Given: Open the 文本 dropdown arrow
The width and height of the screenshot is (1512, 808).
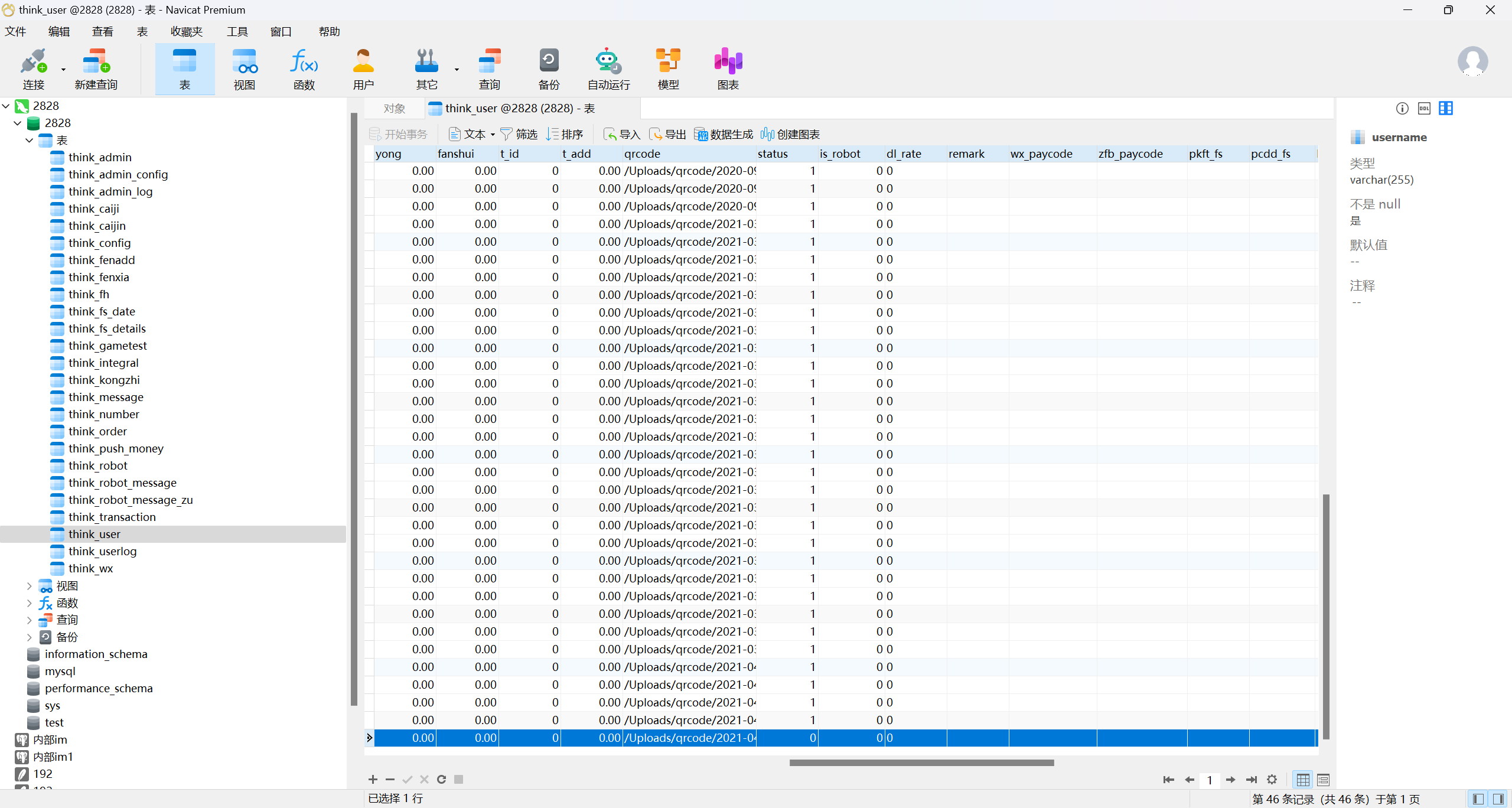Looking at the screenshot, I should [x=493, y=135].
